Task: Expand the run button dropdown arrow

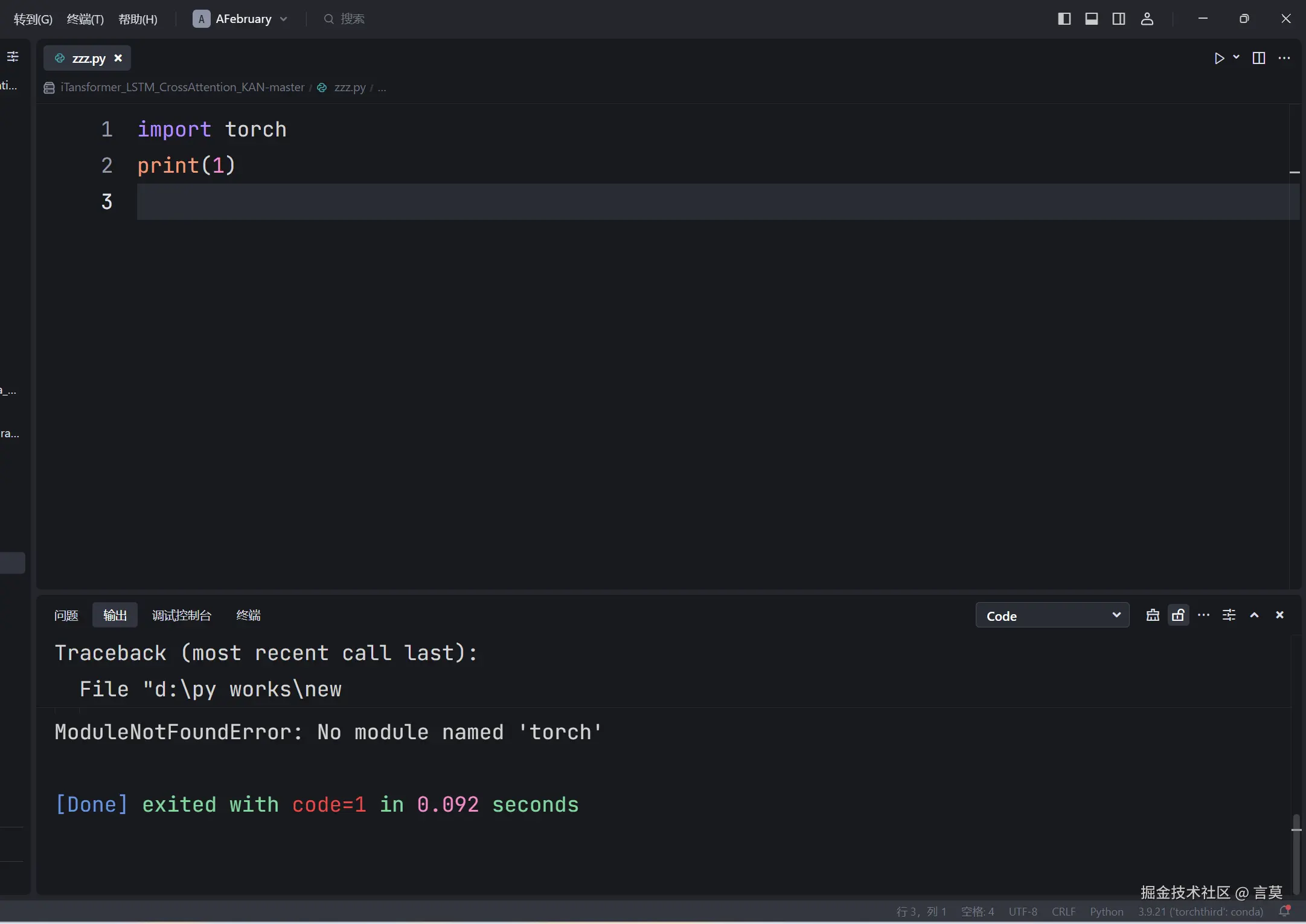Action: [1236, 57]
